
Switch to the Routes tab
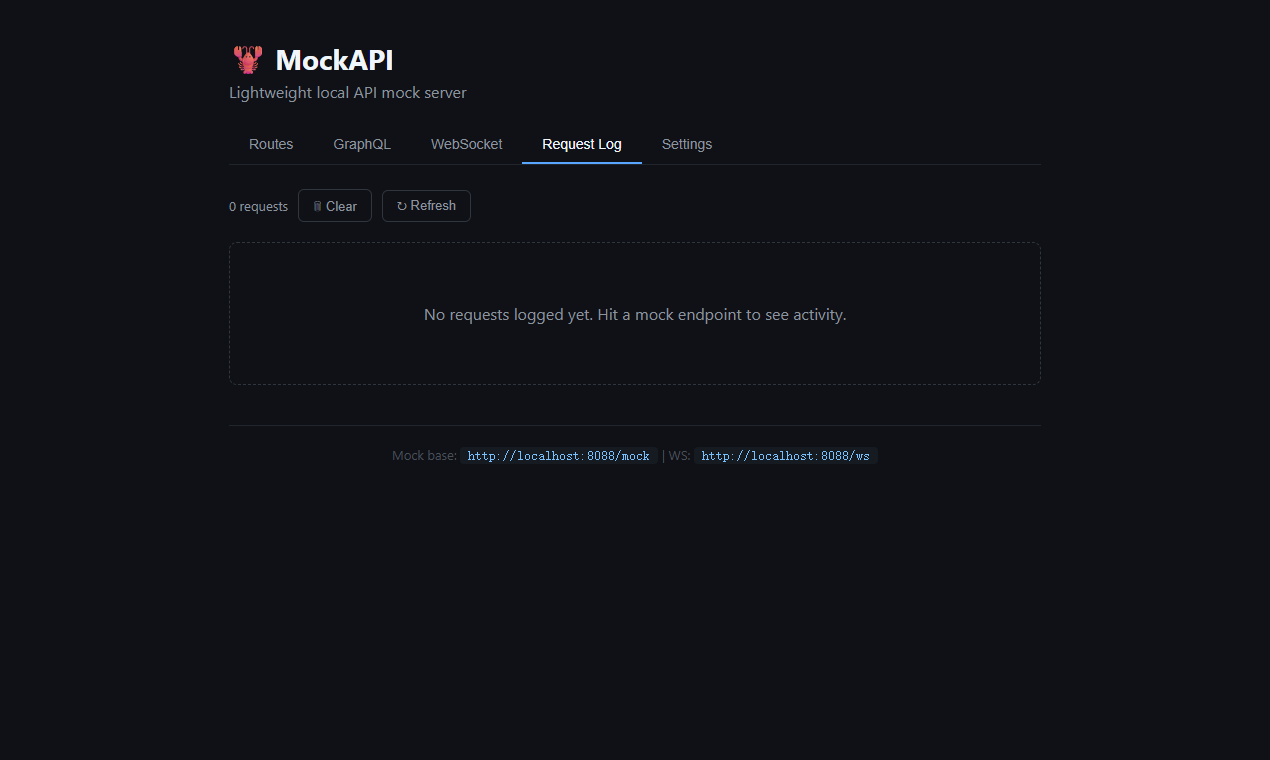coord(270,144)
